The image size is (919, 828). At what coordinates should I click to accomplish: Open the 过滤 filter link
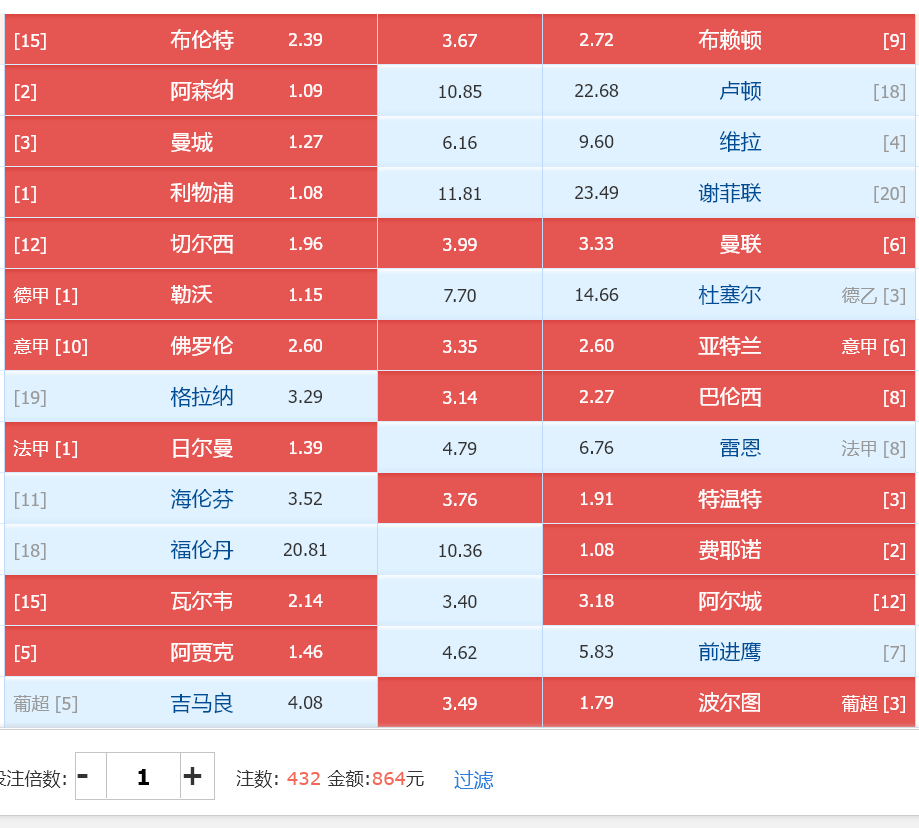click(474, 779)
